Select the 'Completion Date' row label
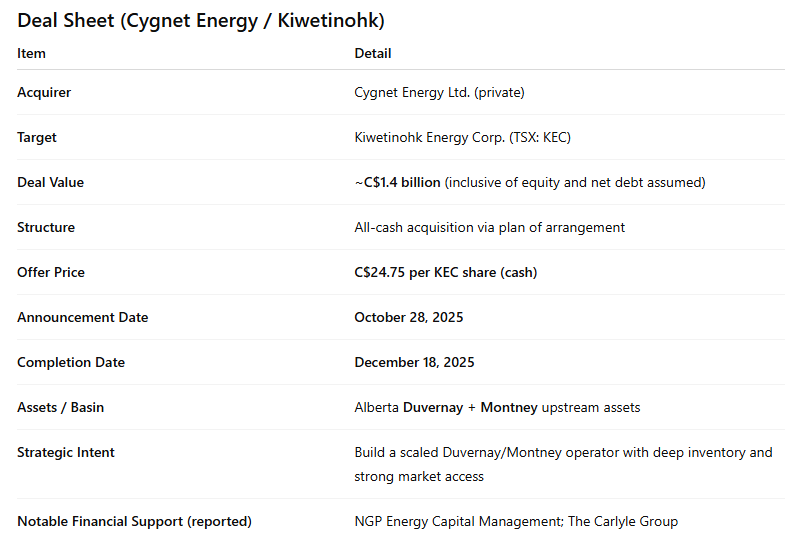The width and height of the screenshot is (811, 556). click(71, 363)
